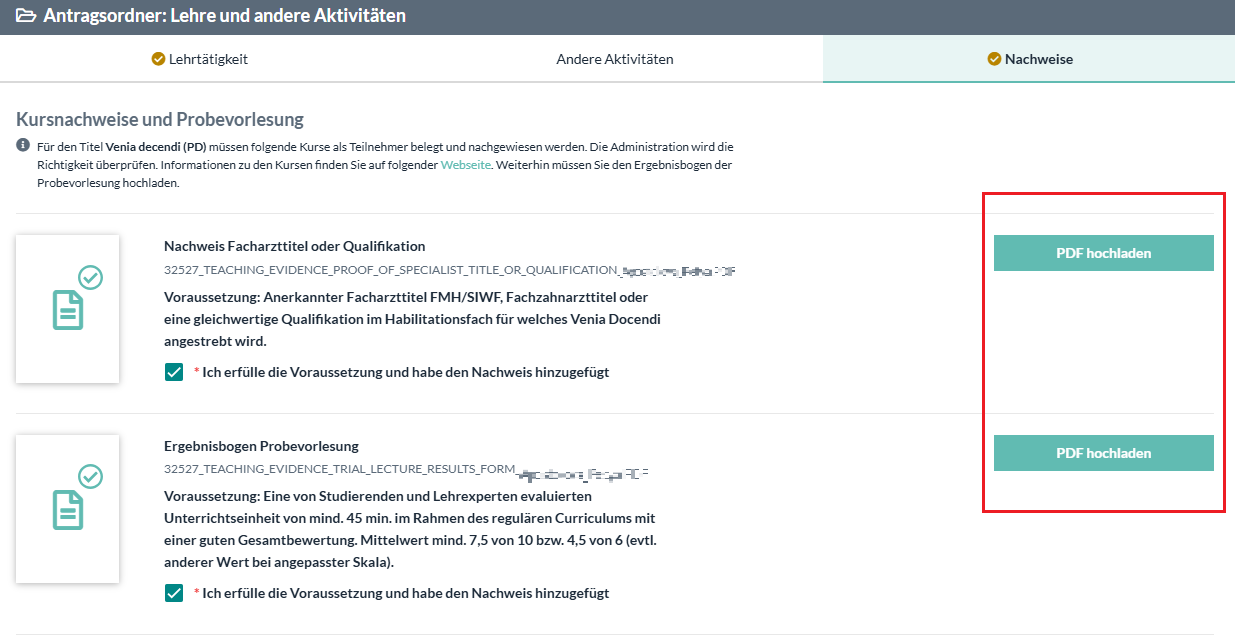
Task: Click the circled checkmark on Facharzttitel thumbnail
Action: pos(91,277)
